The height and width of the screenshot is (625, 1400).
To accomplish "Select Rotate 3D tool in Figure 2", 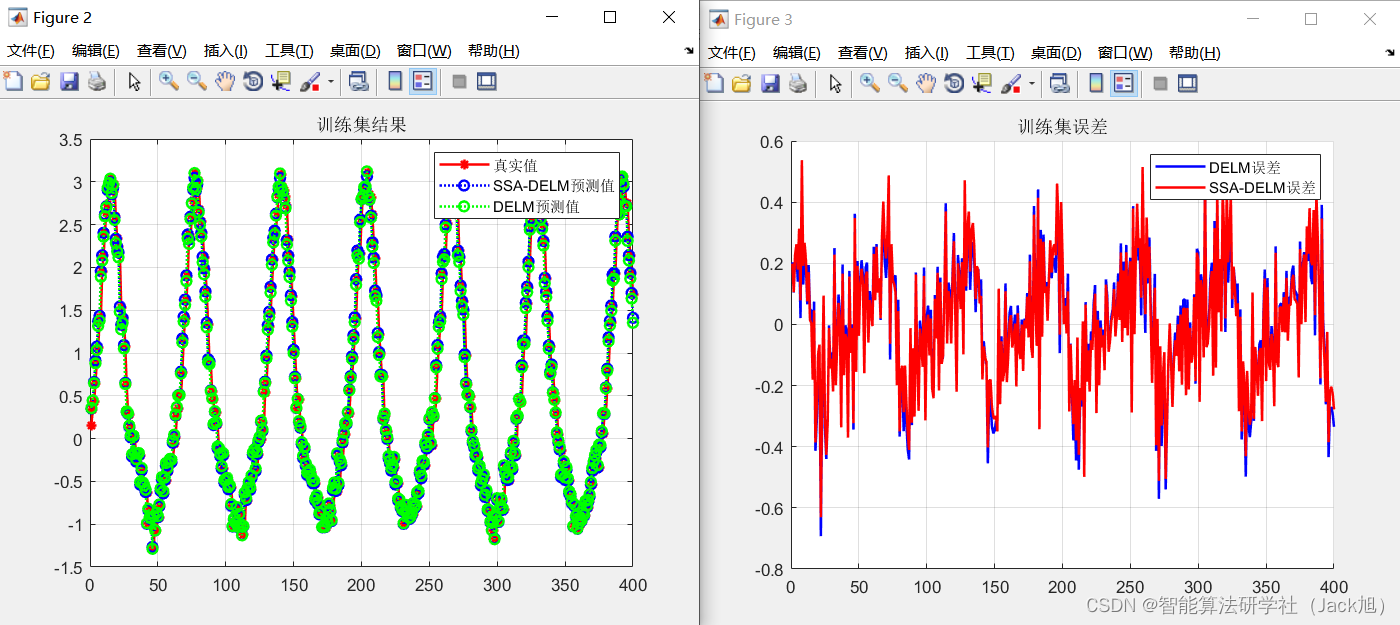I will [x=253, y=82].
